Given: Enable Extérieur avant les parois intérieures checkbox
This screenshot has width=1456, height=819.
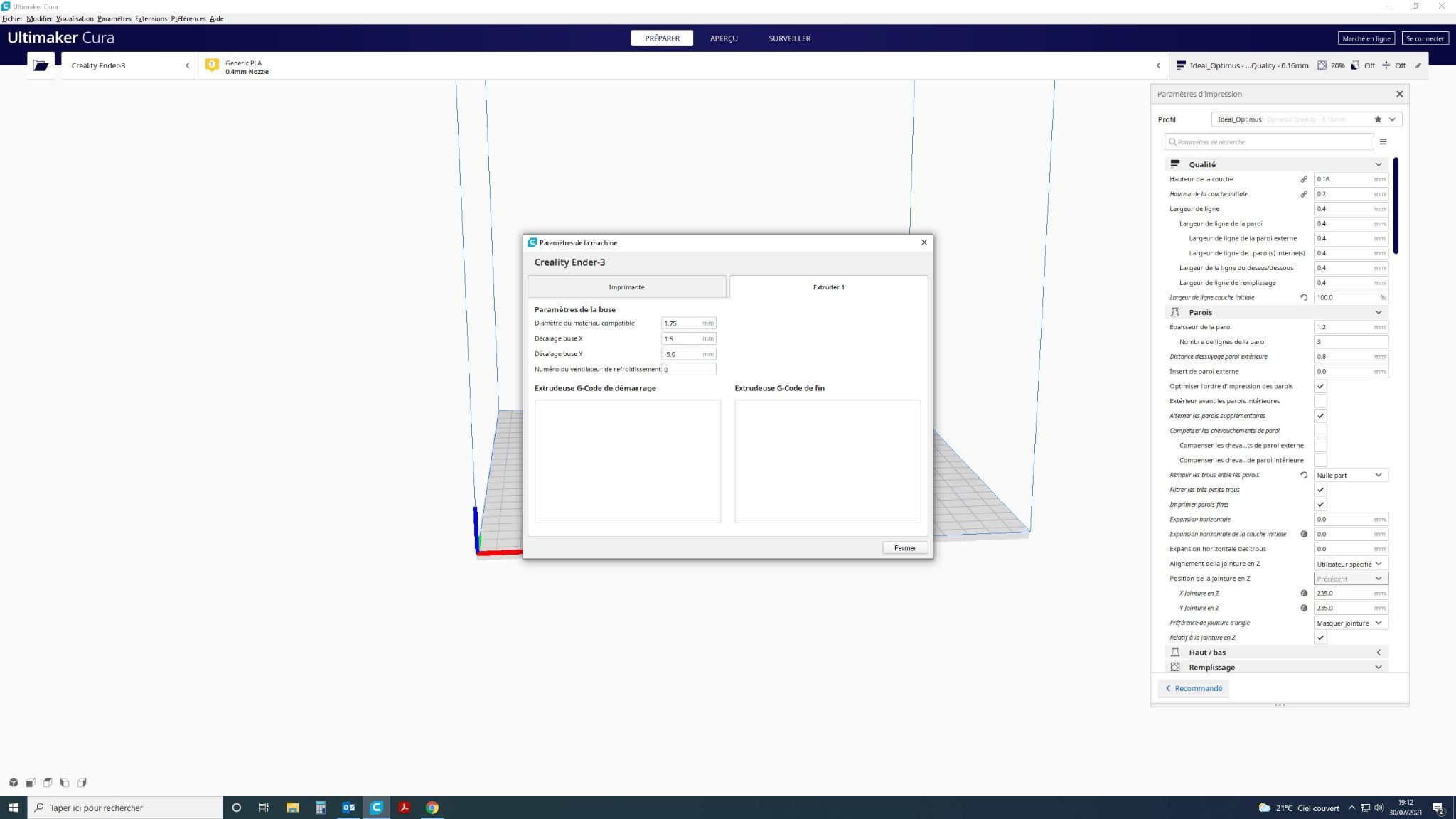Looking at the screenshot, I should (x=1320, y=401).
